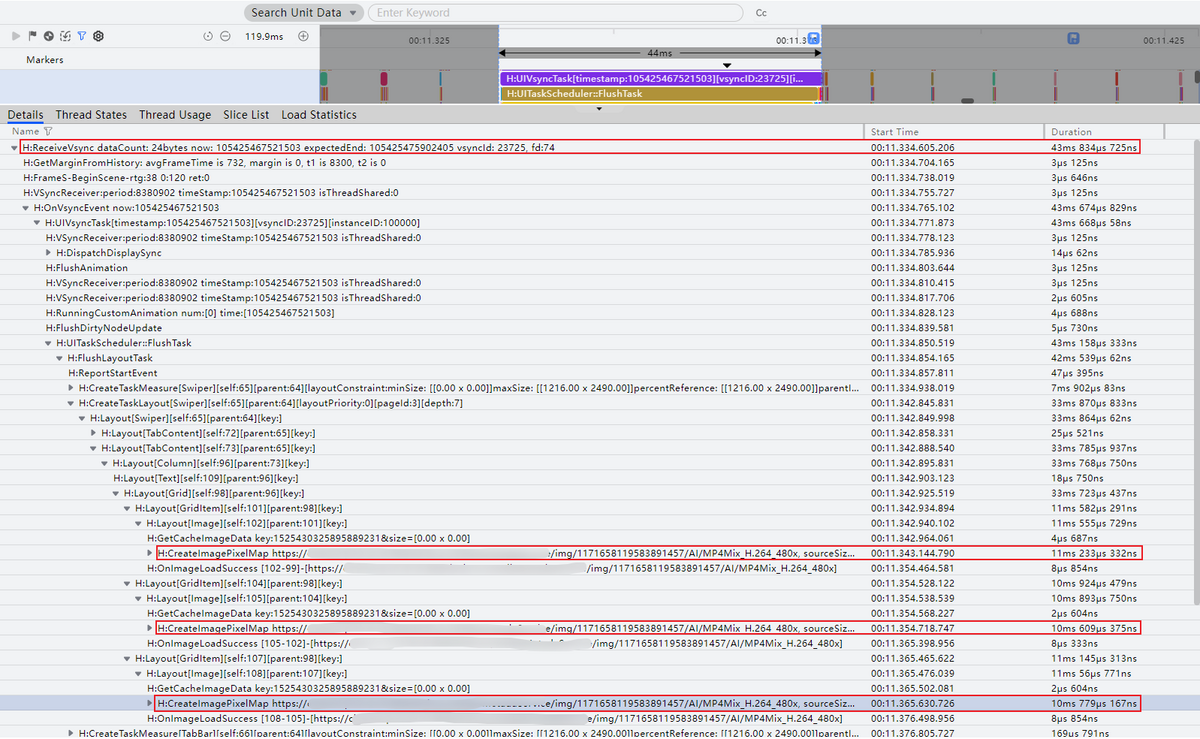The width and height of the screenshot is (1200, 739).
Task: Click the blue filter funnel icon in toolbar
Action: (x=81, y=36)
